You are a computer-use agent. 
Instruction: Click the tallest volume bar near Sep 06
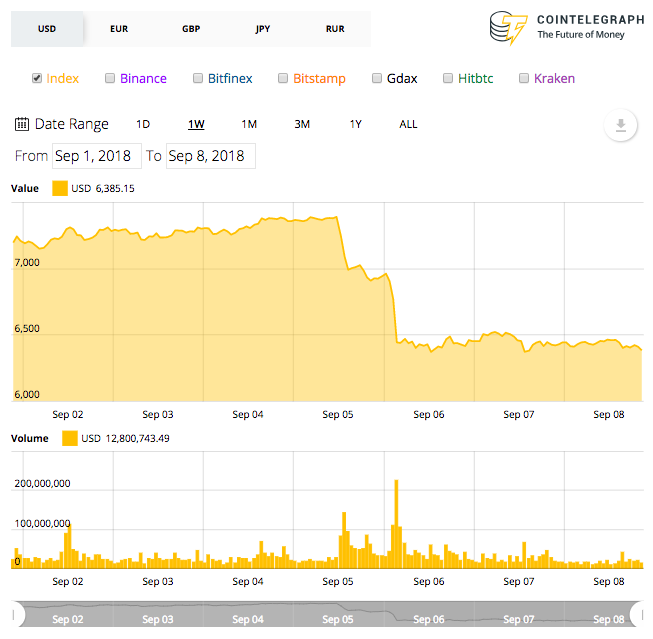point(396,524)
